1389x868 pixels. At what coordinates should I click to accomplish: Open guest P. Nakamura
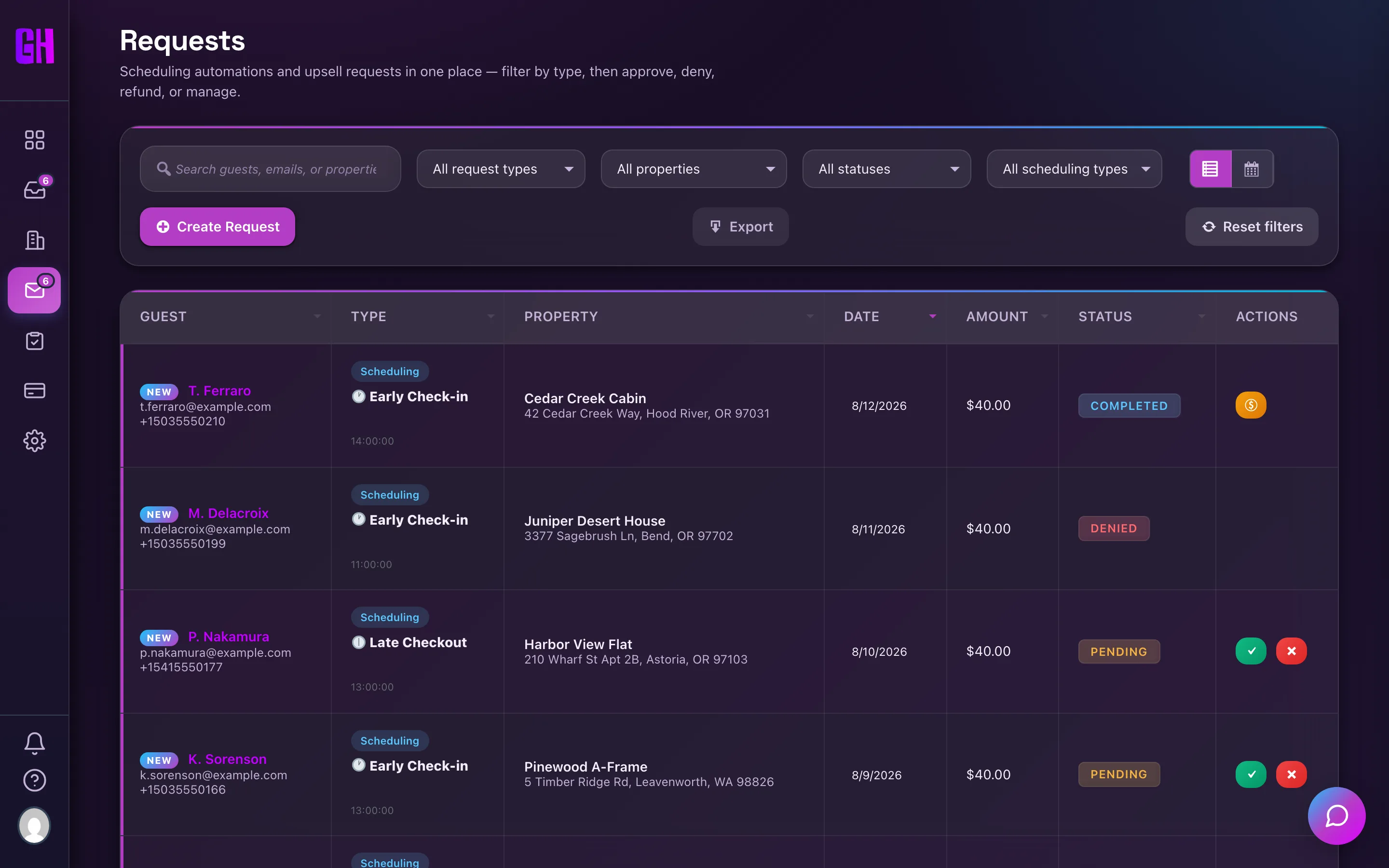pyautogui.click(x=229, y=637)
